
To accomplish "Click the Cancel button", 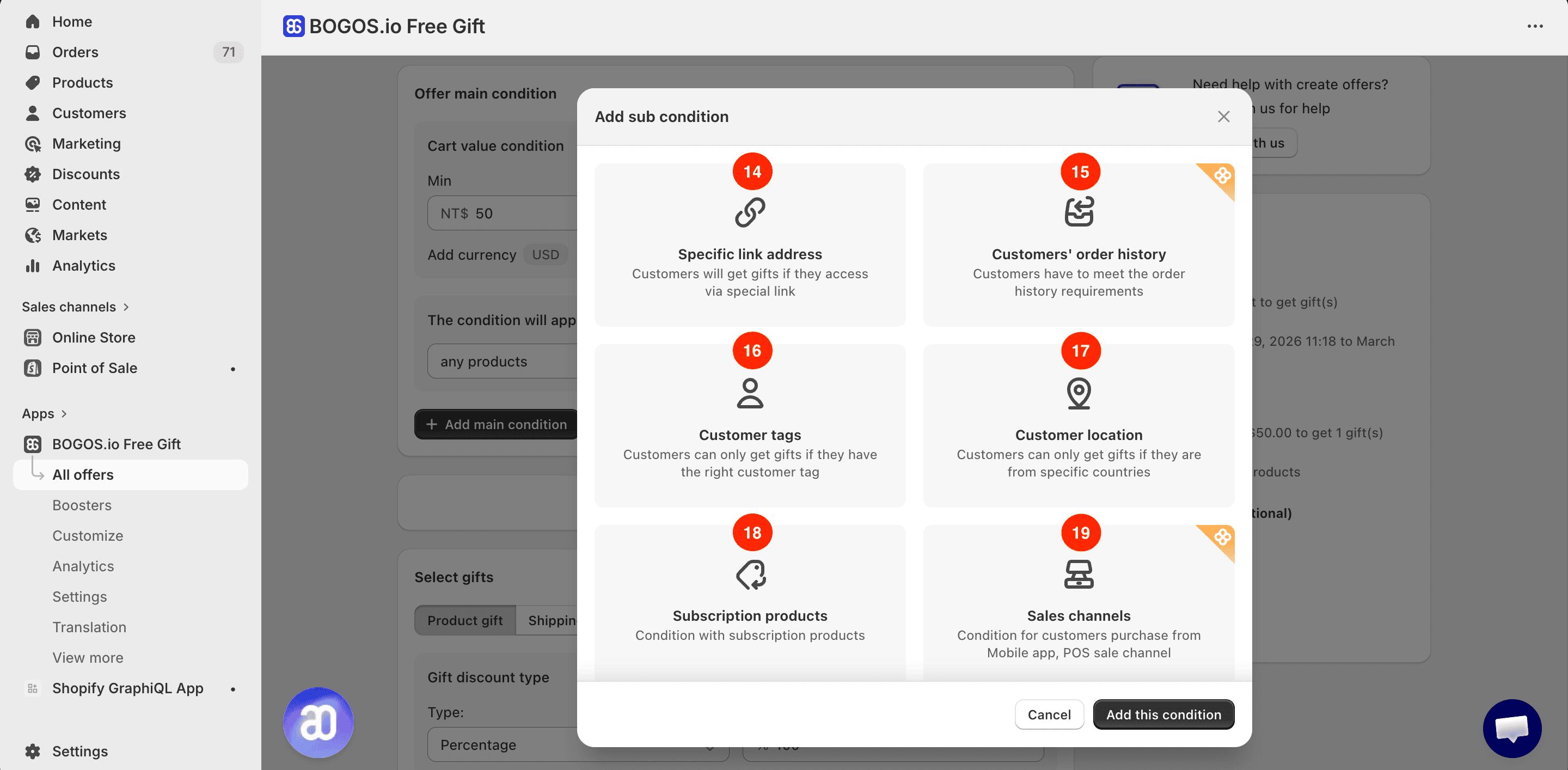I will click(x=1049, y=714).
